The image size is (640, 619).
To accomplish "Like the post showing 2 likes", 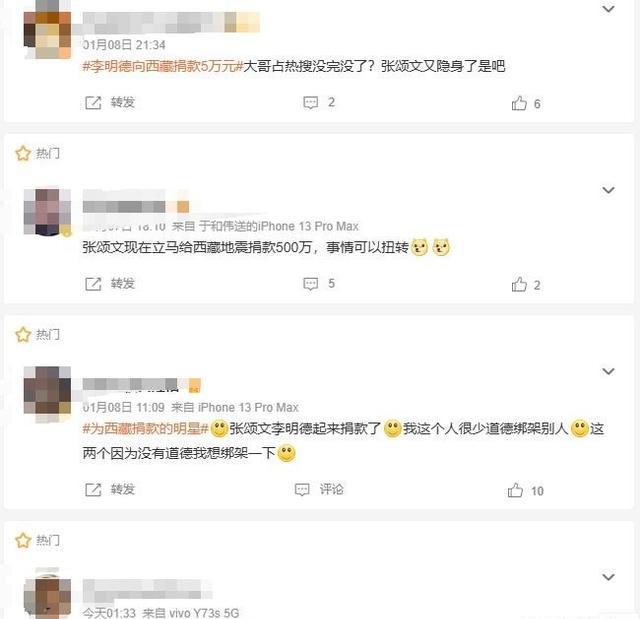I will click(x=526, y=284).
